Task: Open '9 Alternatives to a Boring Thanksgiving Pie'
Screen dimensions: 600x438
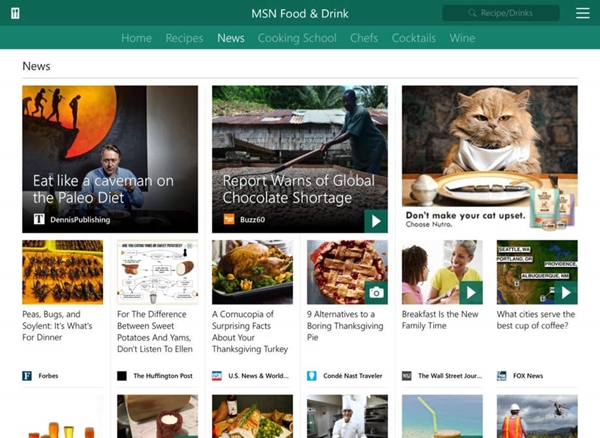Action: click(345, 326)
